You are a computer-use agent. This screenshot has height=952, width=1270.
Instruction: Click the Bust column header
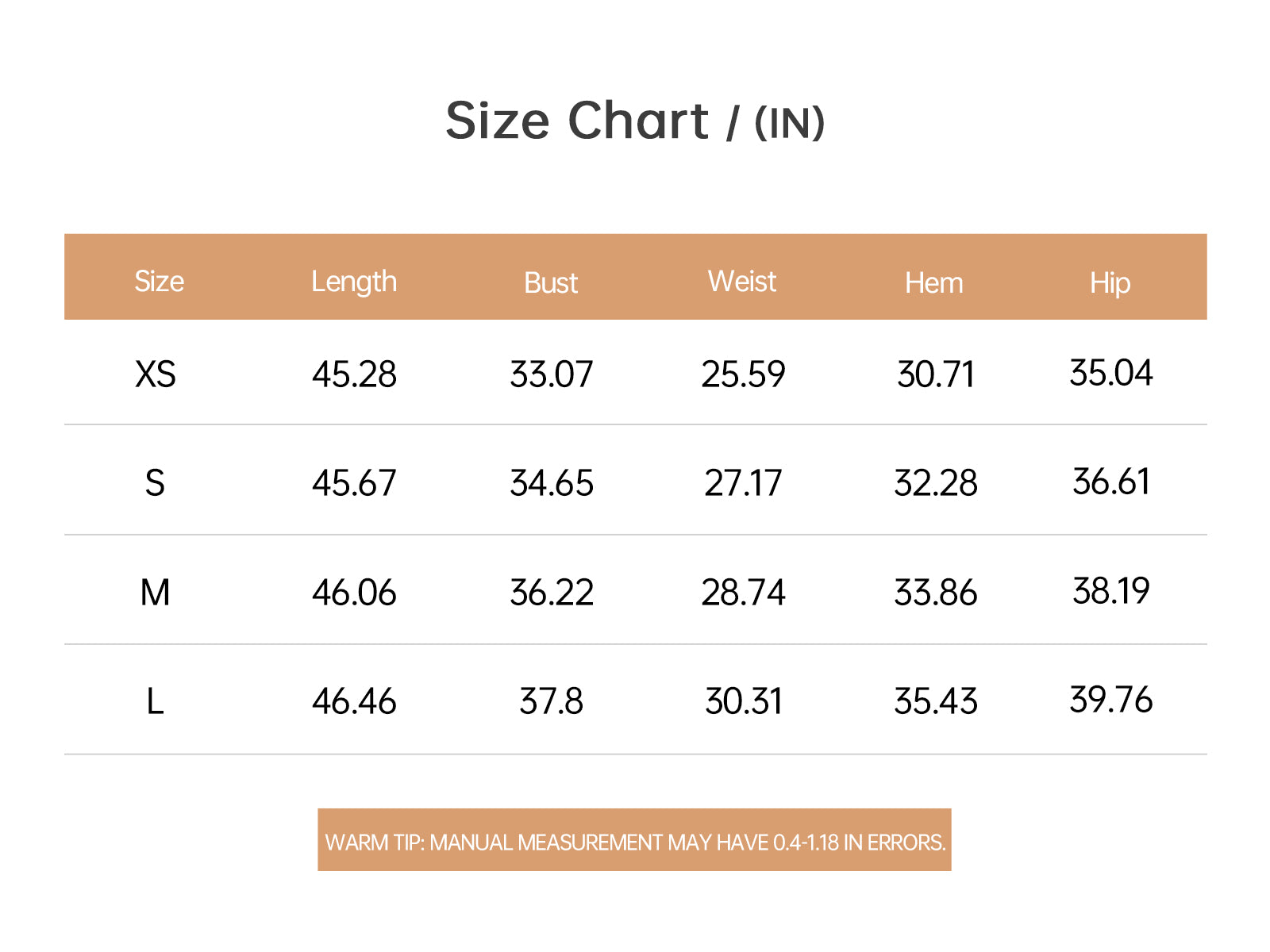click(x=551, y=283)
